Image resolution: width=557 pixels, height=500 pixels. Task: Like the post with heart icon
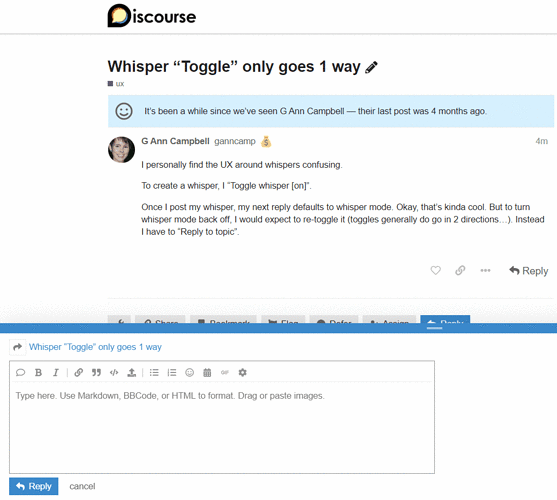436,271
